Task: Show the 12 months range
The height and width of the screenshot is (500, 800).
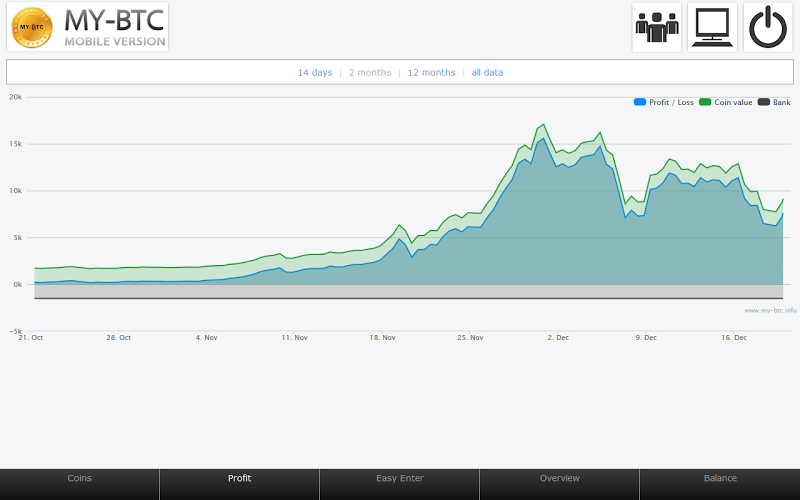Action: pos(431,73)
